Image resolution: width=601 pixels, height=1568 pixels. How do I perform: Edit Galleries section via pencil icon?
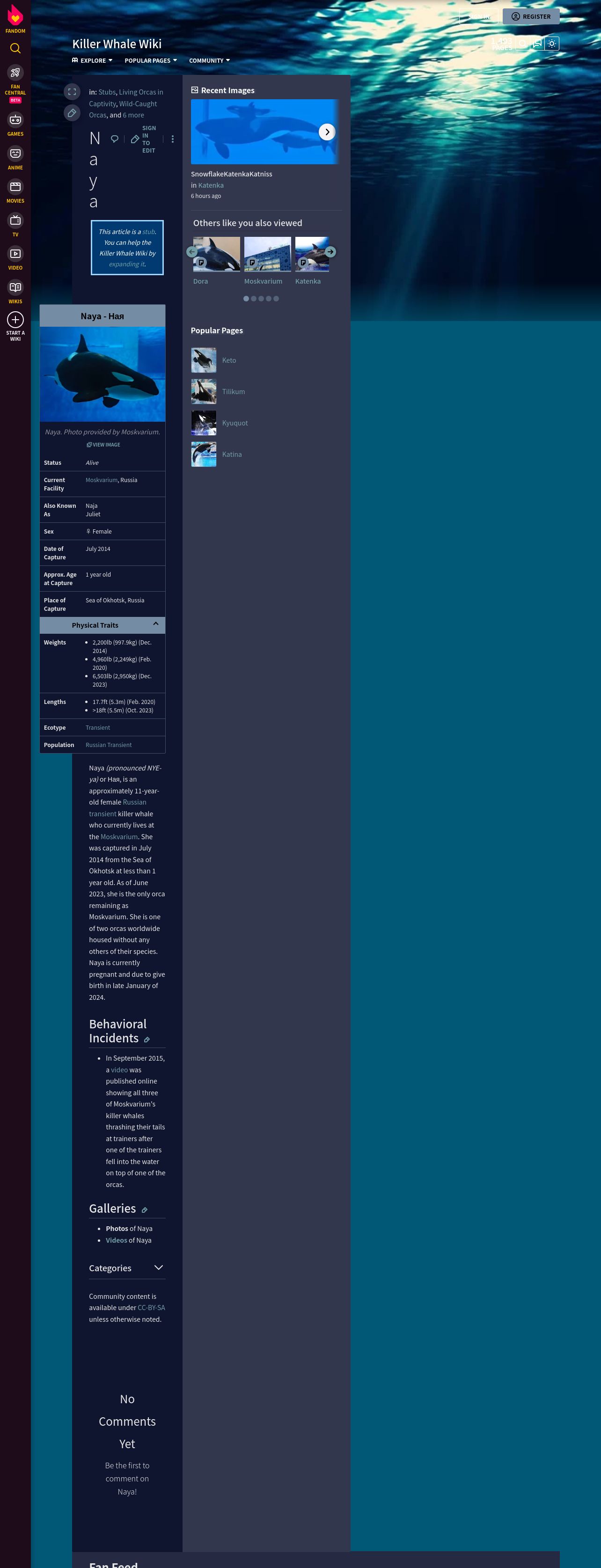(x=144, y=1210)
